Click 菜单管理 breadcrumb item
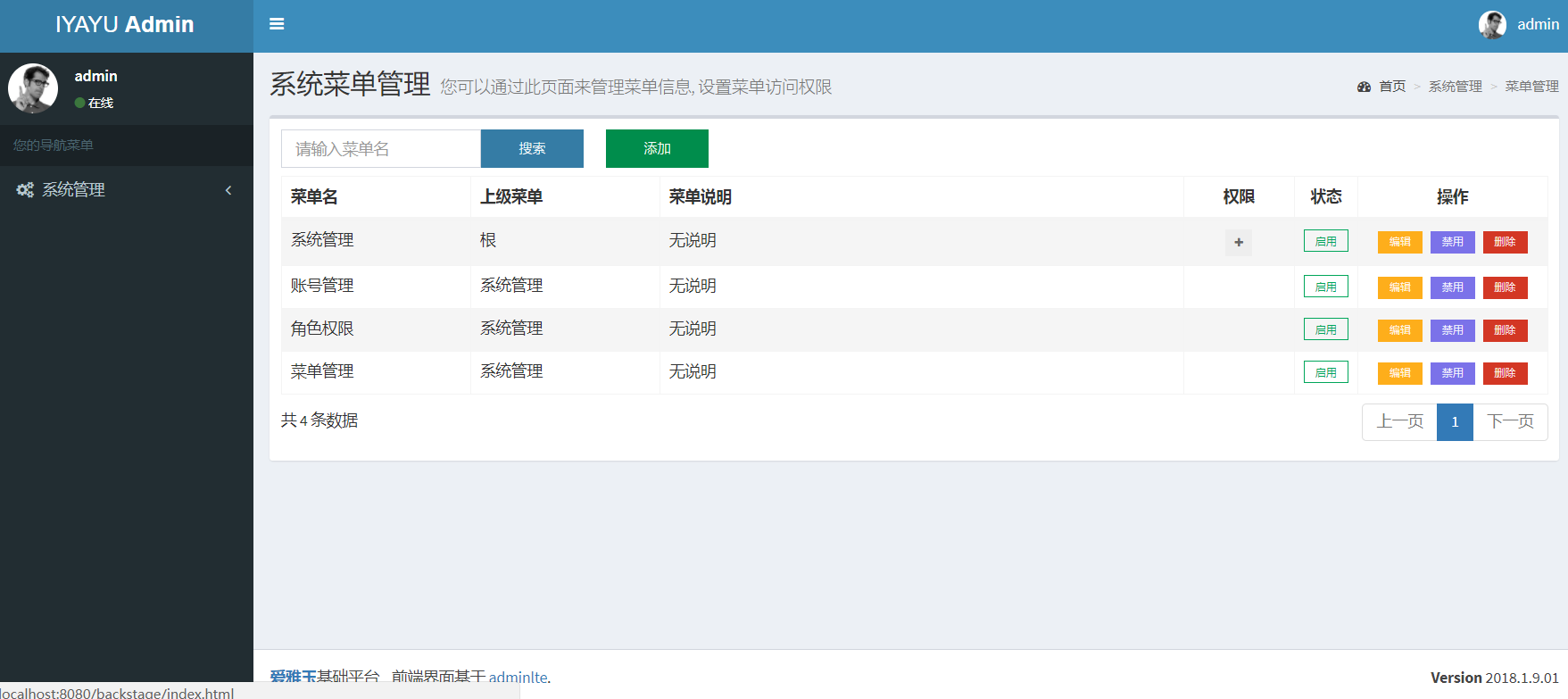 pyautogui.click(x=1532, y=87)
